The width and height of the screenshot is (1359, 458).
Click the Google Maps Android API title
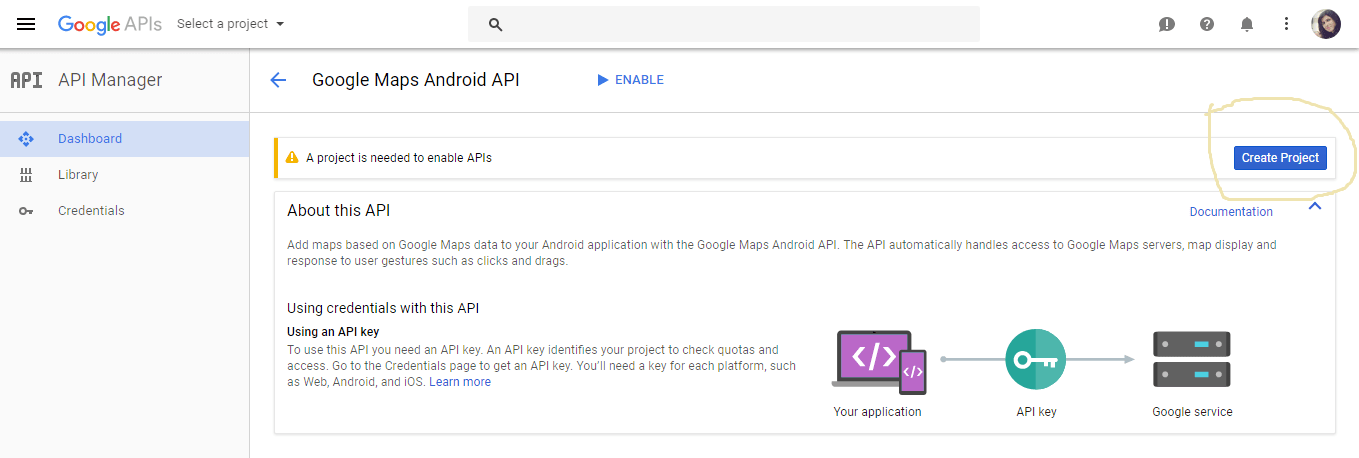click(x=416, y=80)
